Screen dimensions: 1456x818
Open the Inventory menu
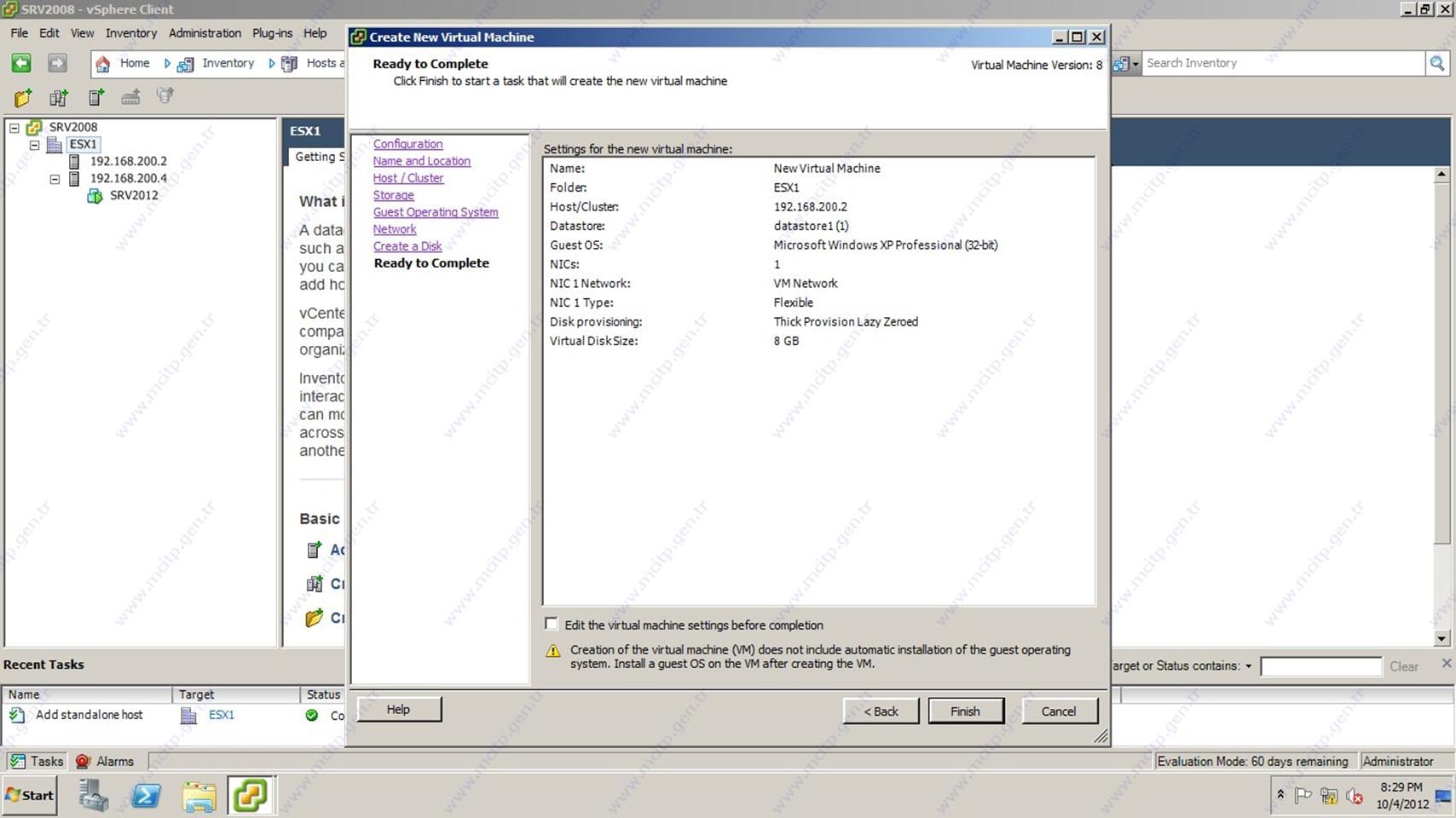click(x=131, y=33)
